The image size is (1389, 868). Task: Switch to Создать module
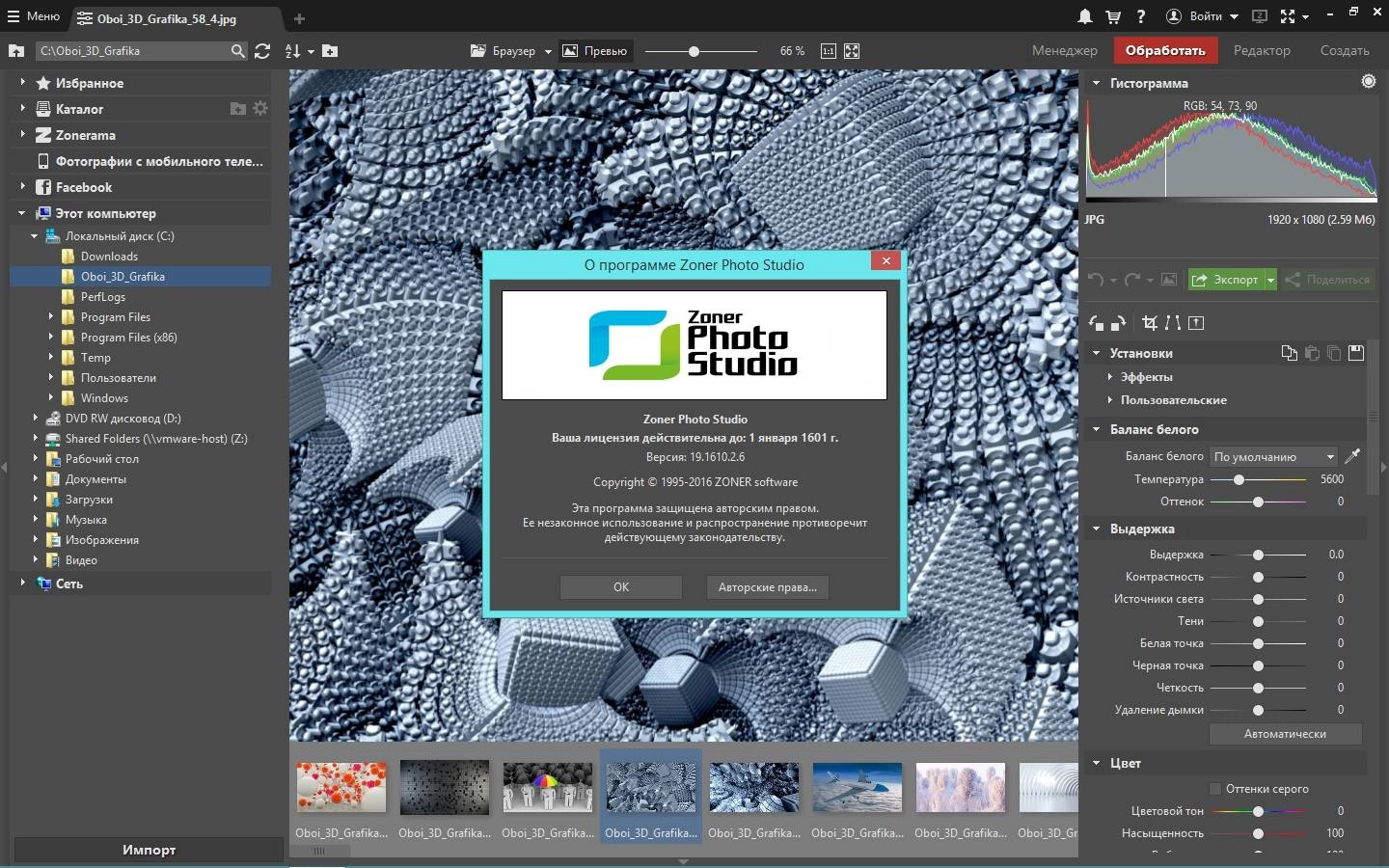1345,50
